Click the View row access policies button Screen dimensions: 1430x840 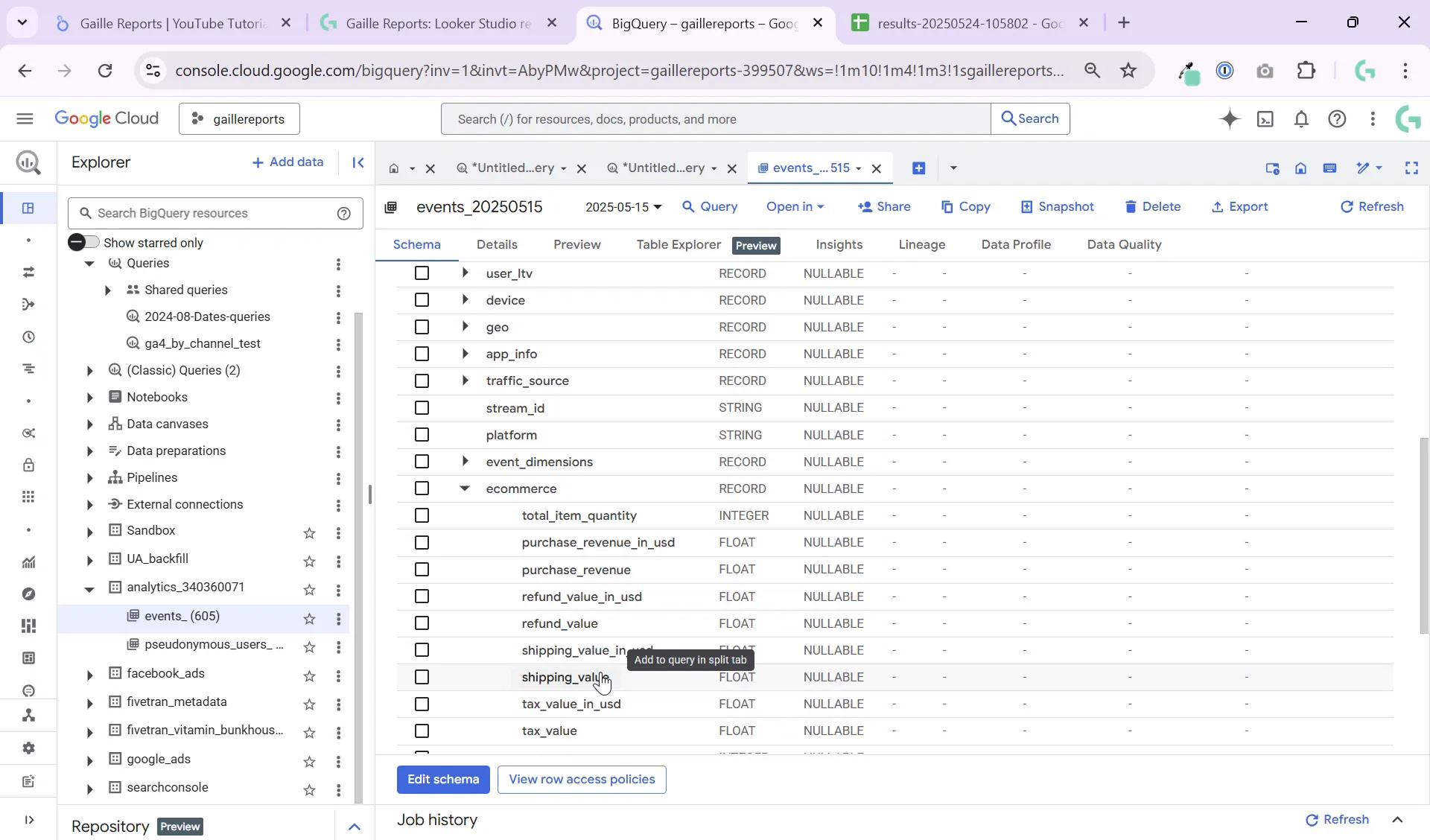point(582,780)
